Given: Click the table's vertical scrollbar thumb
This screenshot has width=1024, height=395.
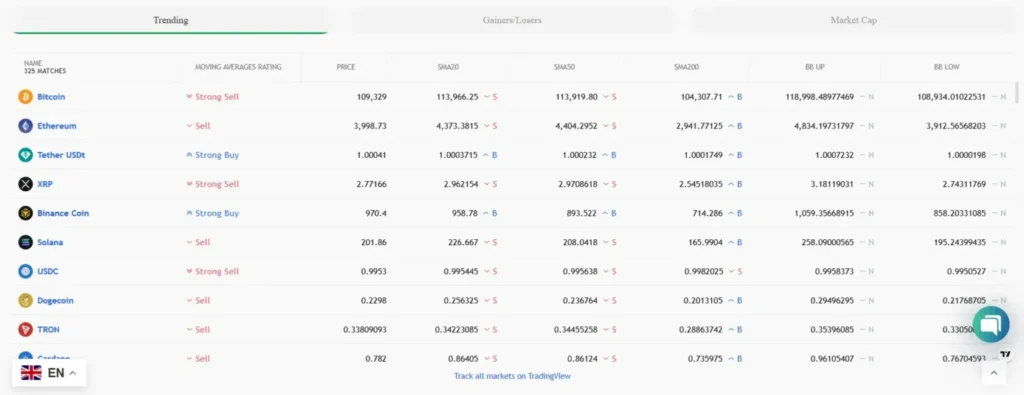Looking at the screenshot, I should [x=1016, y=93].
